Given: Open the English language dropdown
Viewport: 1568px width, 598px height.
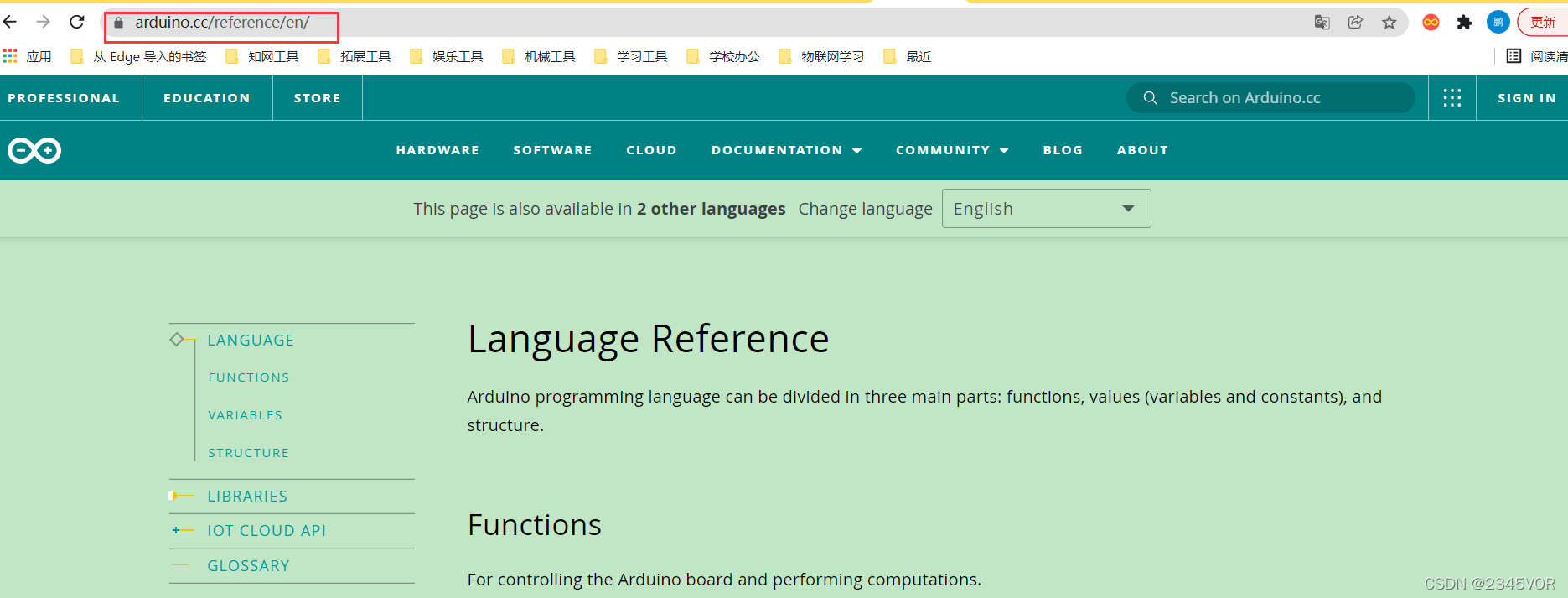Looking at the screenshot, I should pyautogui.click(x=1046, y=208).
